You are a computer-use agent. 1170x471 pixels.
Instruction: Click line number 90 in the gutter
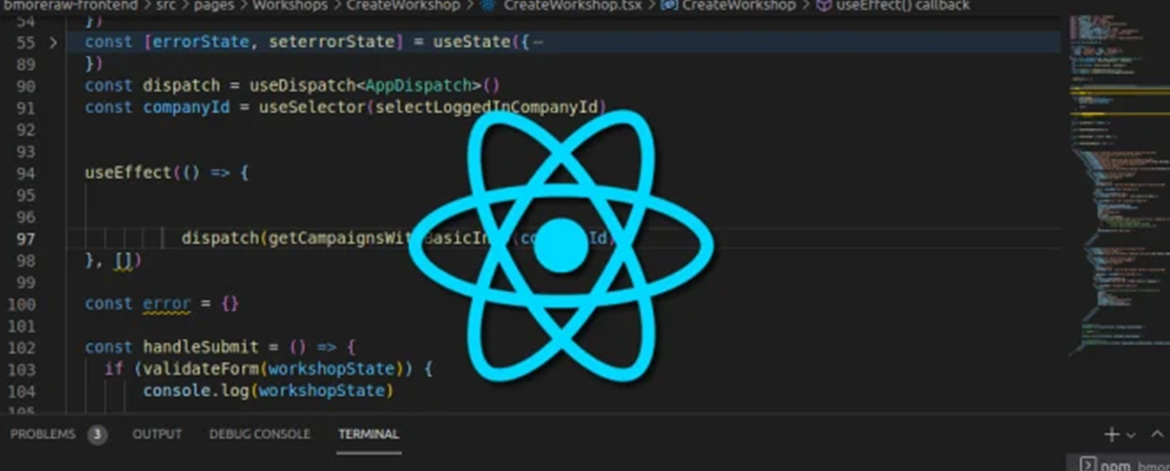(x=25, y=86)
